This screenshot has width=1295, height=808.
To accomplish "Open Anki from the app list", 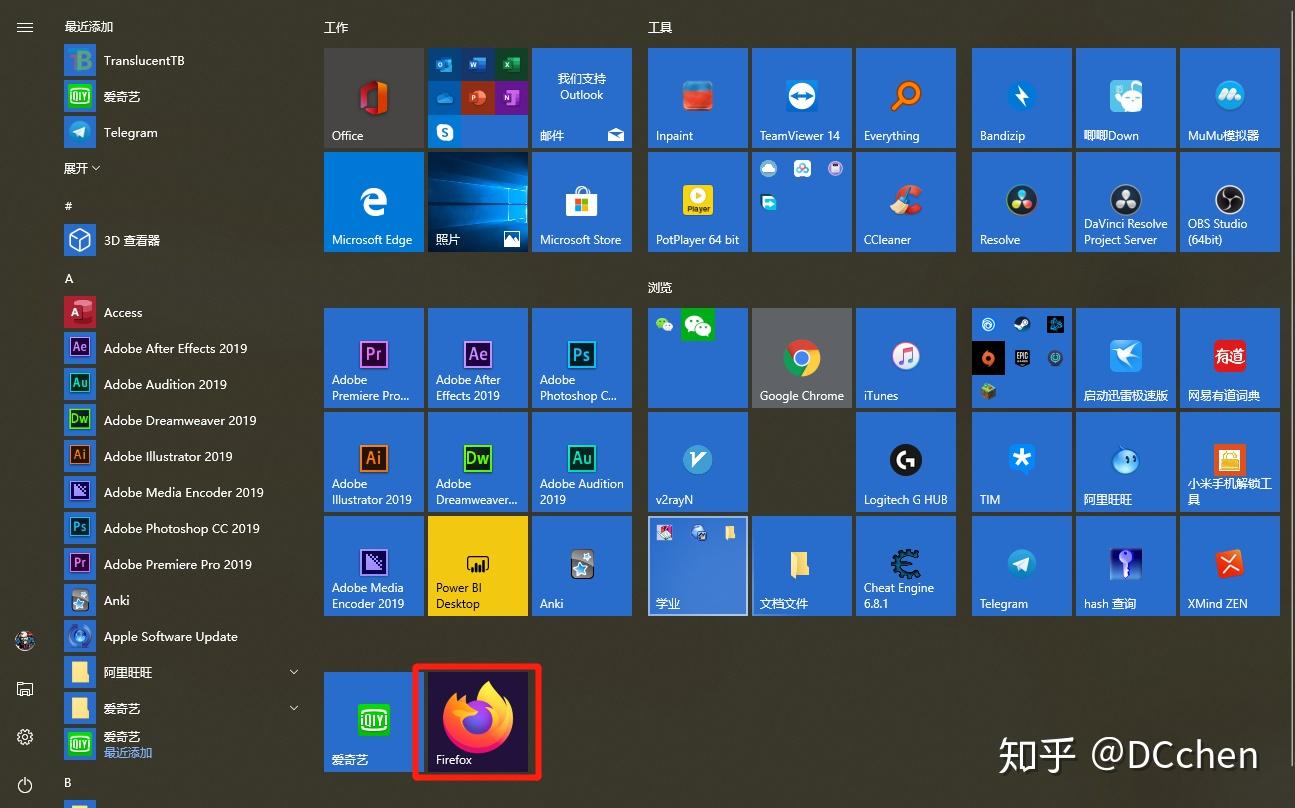I will coord(183,600).
